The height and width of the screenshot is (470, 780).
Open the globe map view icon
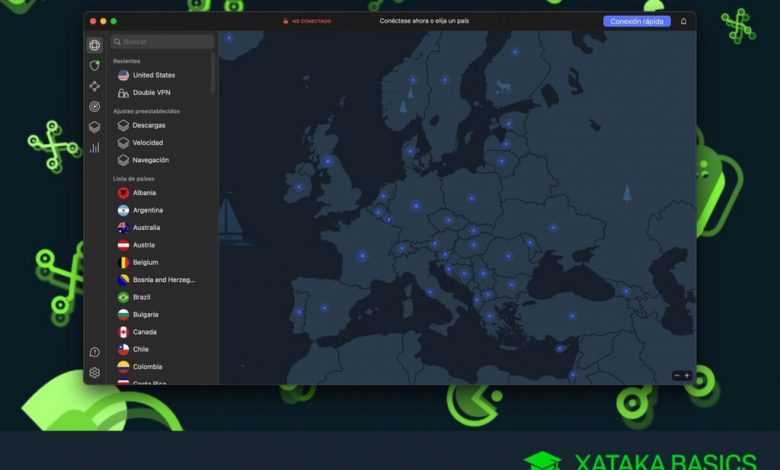pyautogui.click(x=95, y=45)
